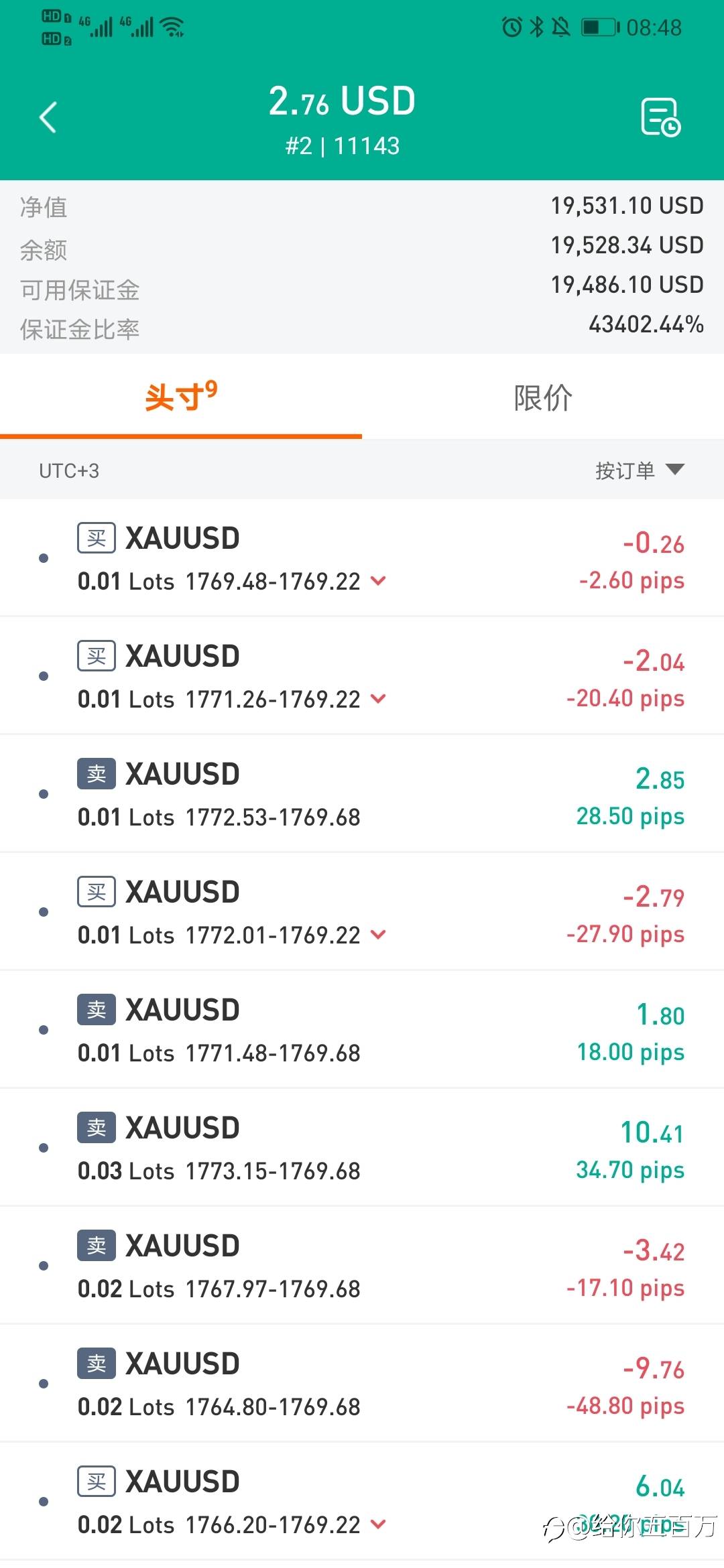This screenshot has height=1568, width=724.
Task: Open the 按订单 sort dropdown
Action: pyautogui.click(x=640, y=470)
